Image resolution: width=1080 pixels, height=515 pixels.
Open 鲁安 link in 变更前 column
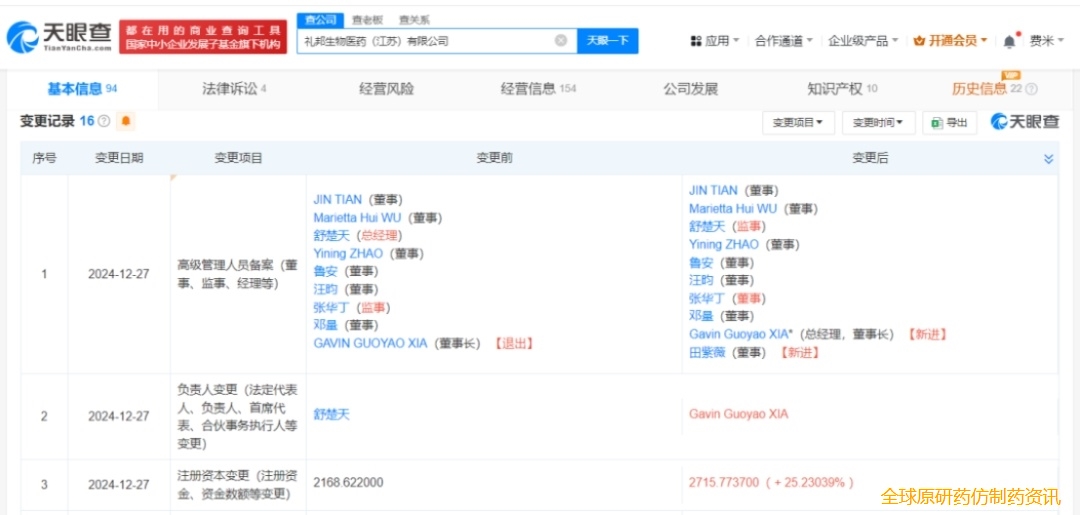[x=326, y=271]
